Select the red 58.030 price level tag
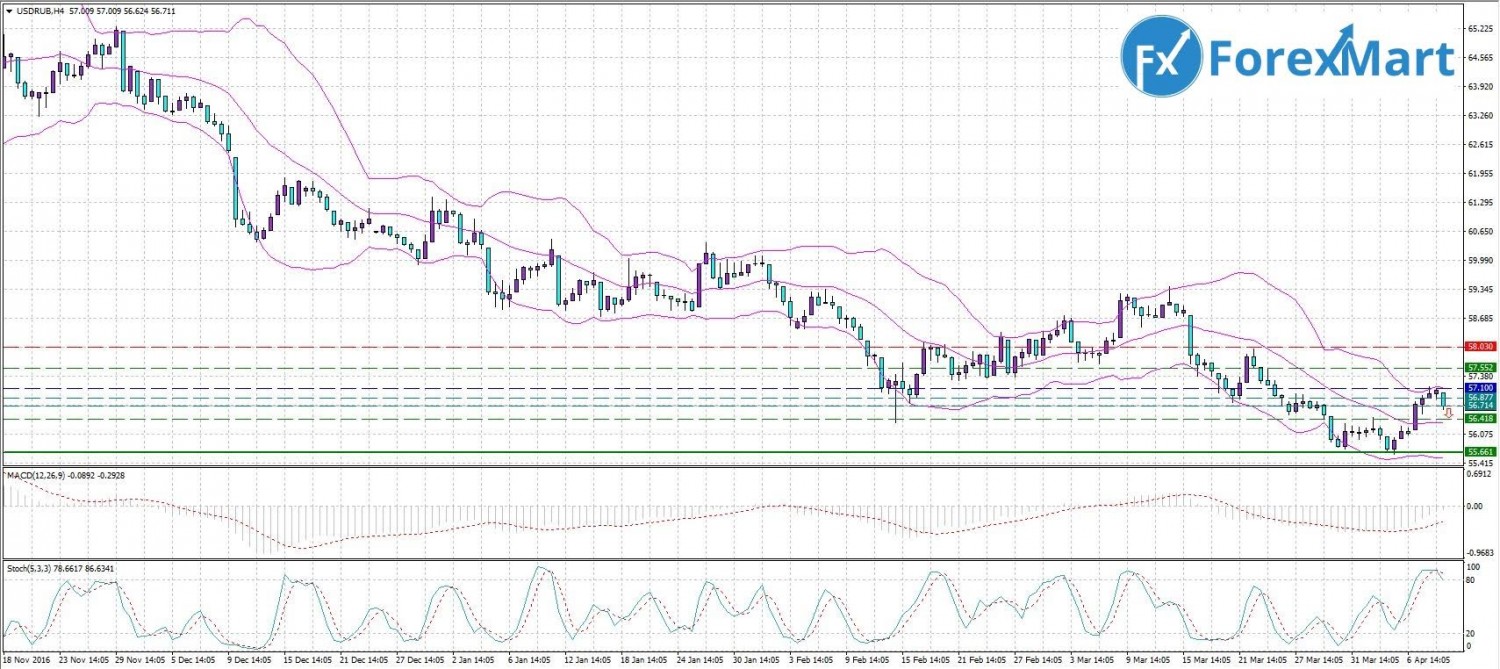Image resolution: width=1500 pixels, height=669 pixels. point(1480,346)
